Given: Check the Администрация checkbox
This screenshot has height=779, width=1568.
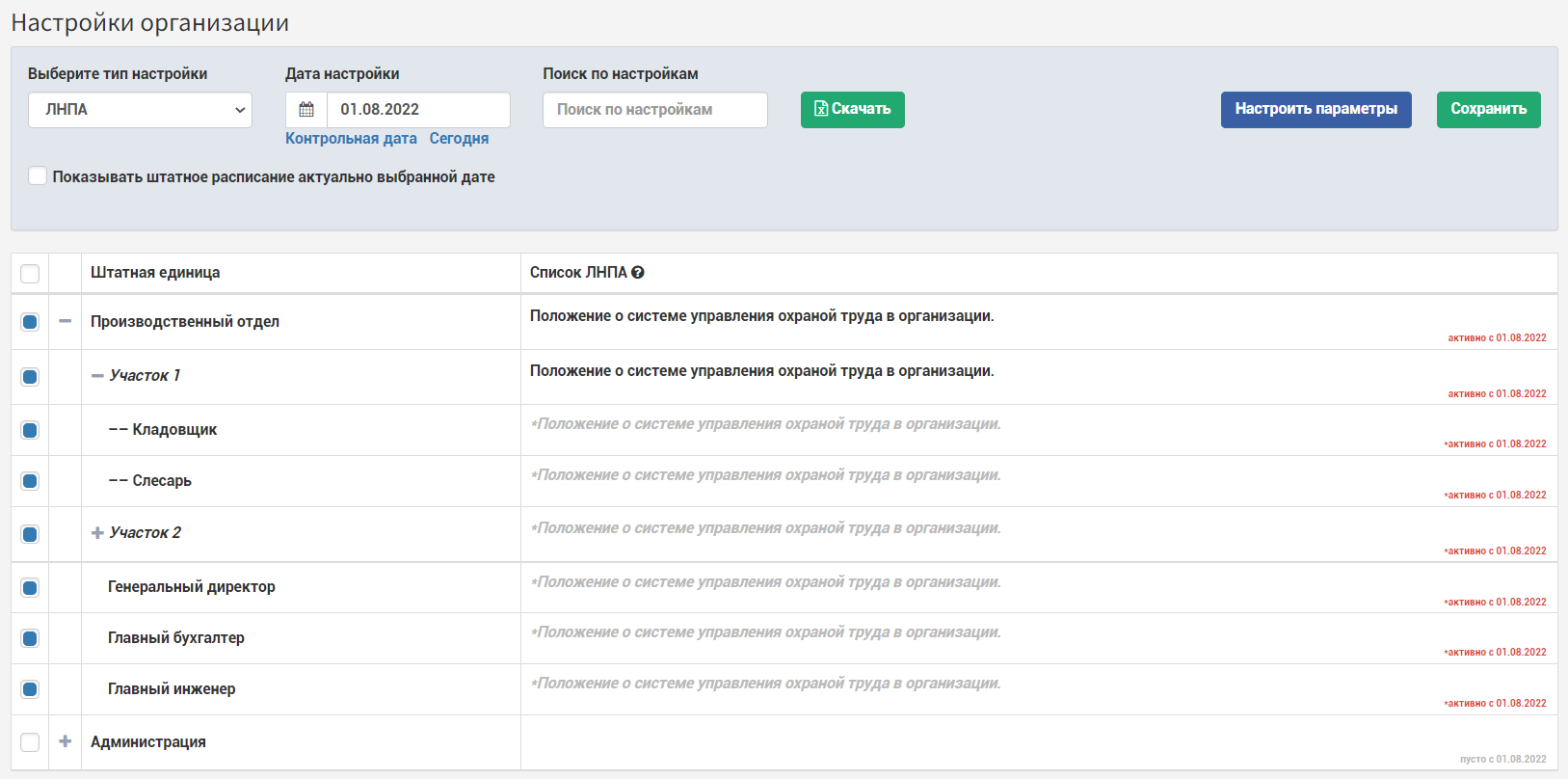Looking at the screenshot, I should tap(30, 742).
